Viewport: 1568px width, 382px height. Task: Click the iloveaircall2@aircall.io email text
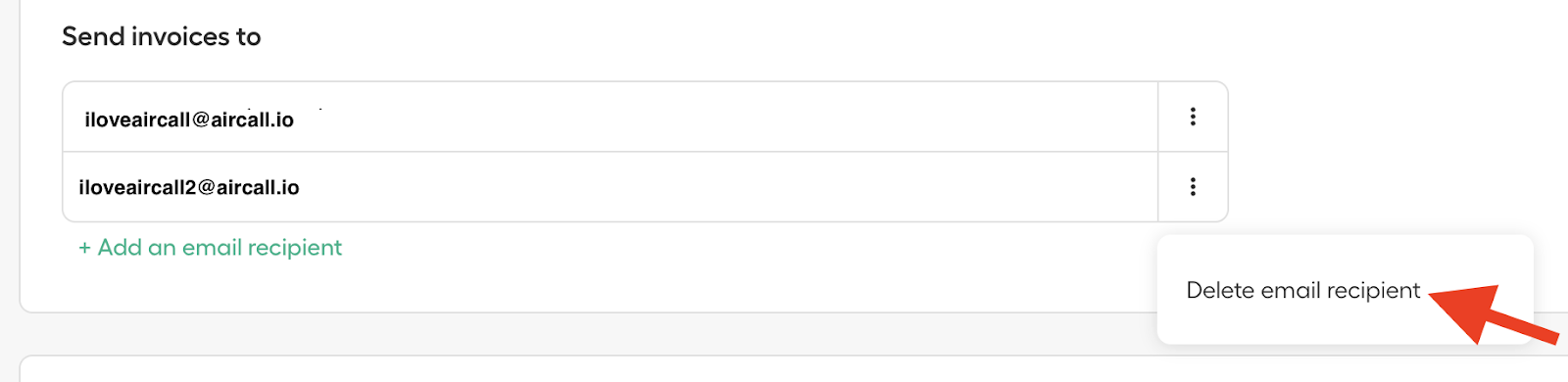[189, 187]
